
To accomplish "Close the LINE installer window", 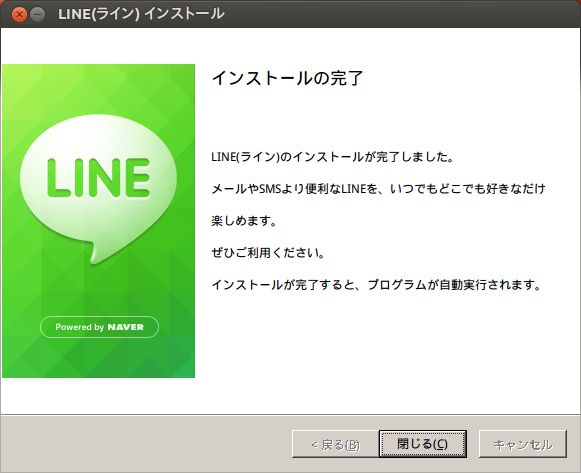I will [x=19, y=14].
